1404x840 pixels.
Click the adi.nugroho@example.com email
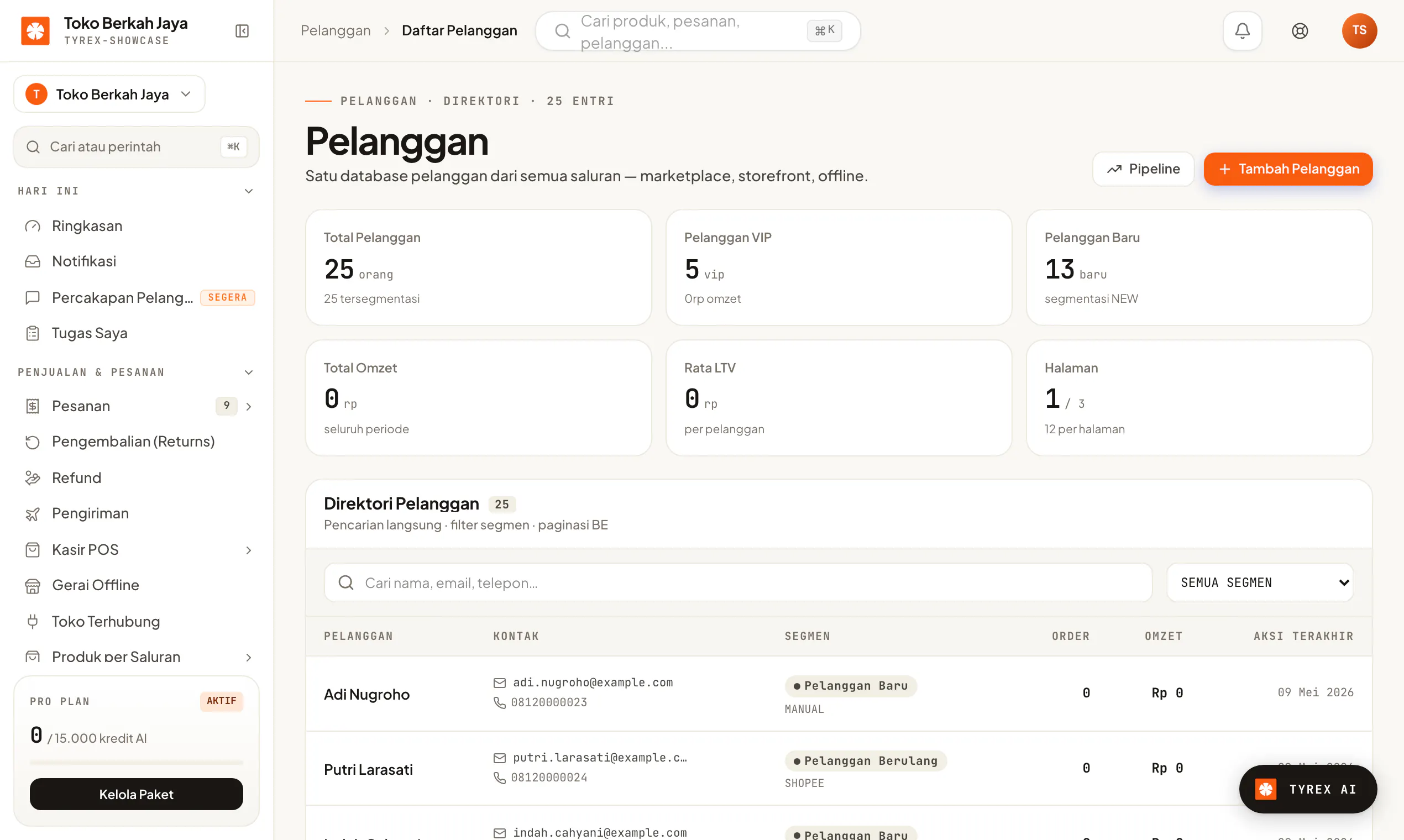(593, 683)
